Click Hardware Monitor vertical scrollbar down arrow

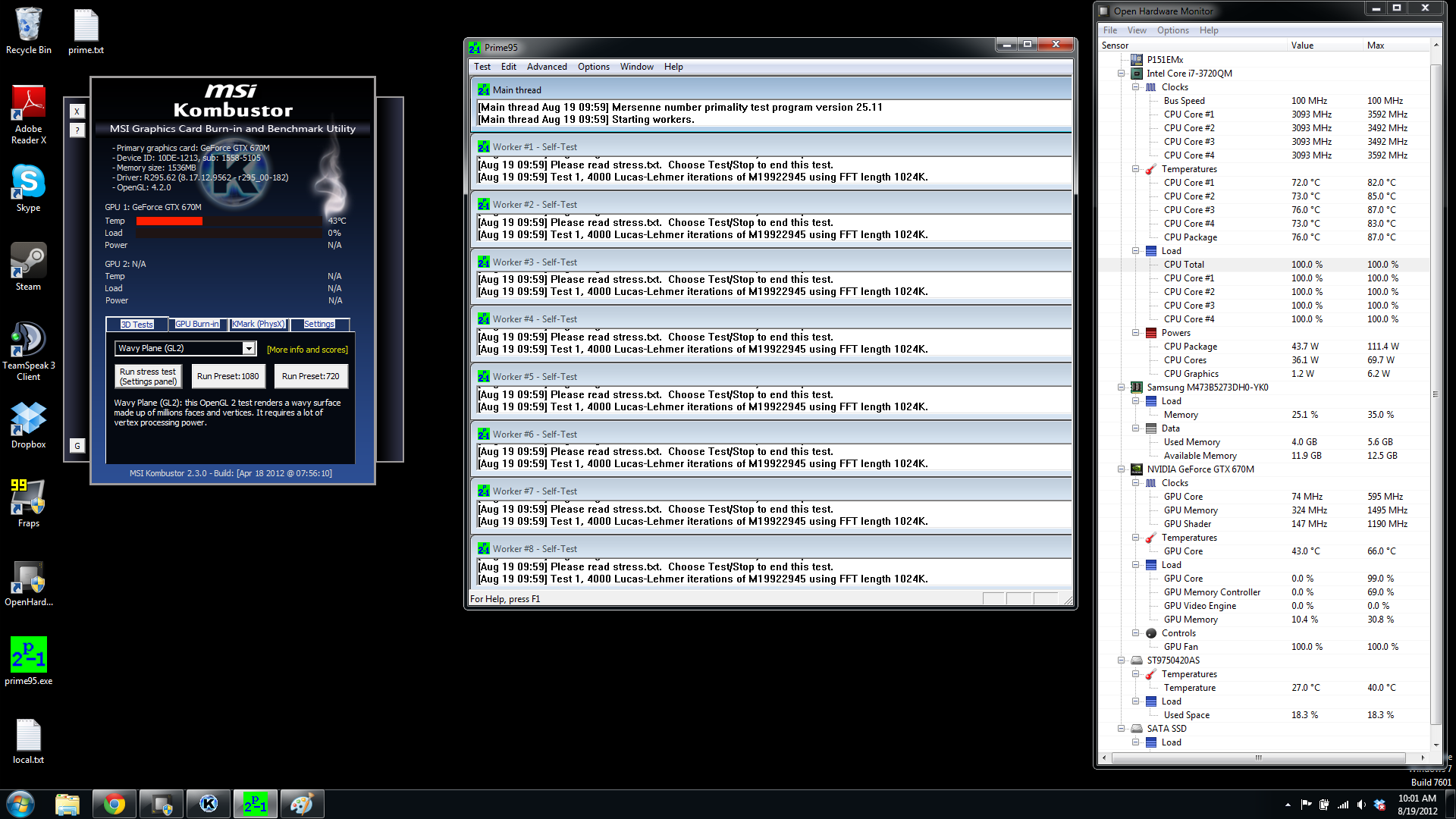pyautogui.click(x=1435, y=745)
